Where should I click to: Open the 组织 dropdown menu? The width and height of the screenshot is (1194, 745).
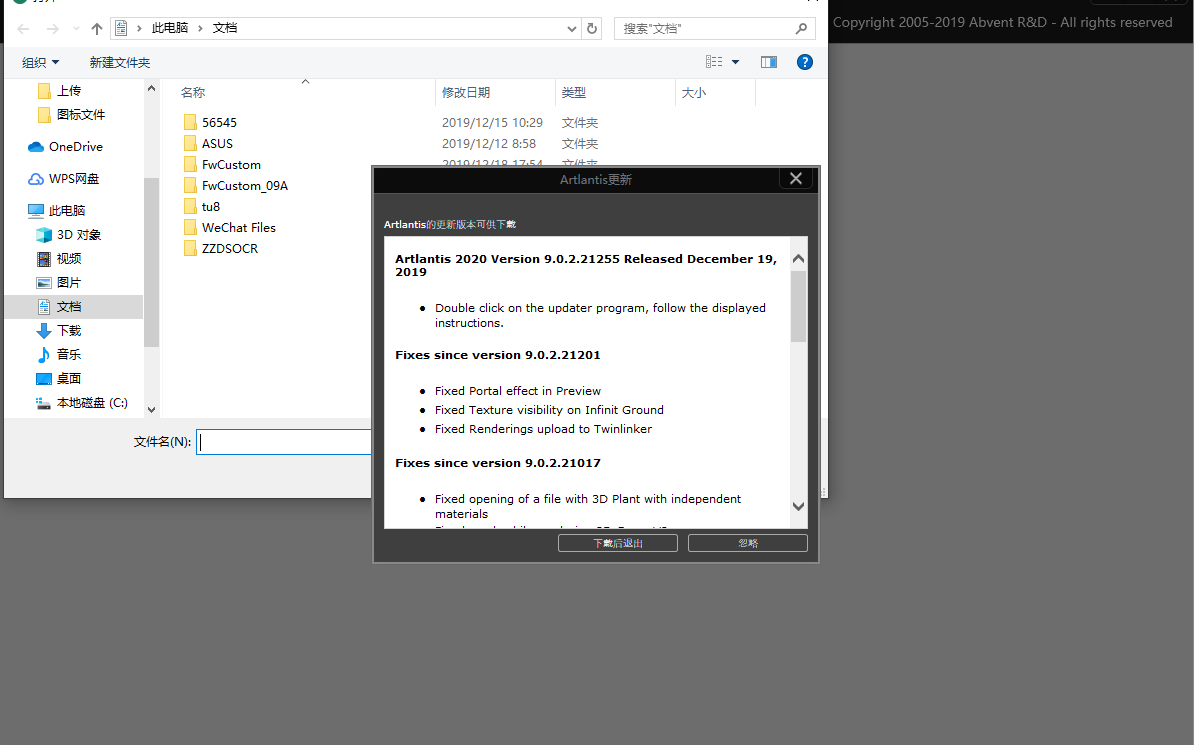41,62
